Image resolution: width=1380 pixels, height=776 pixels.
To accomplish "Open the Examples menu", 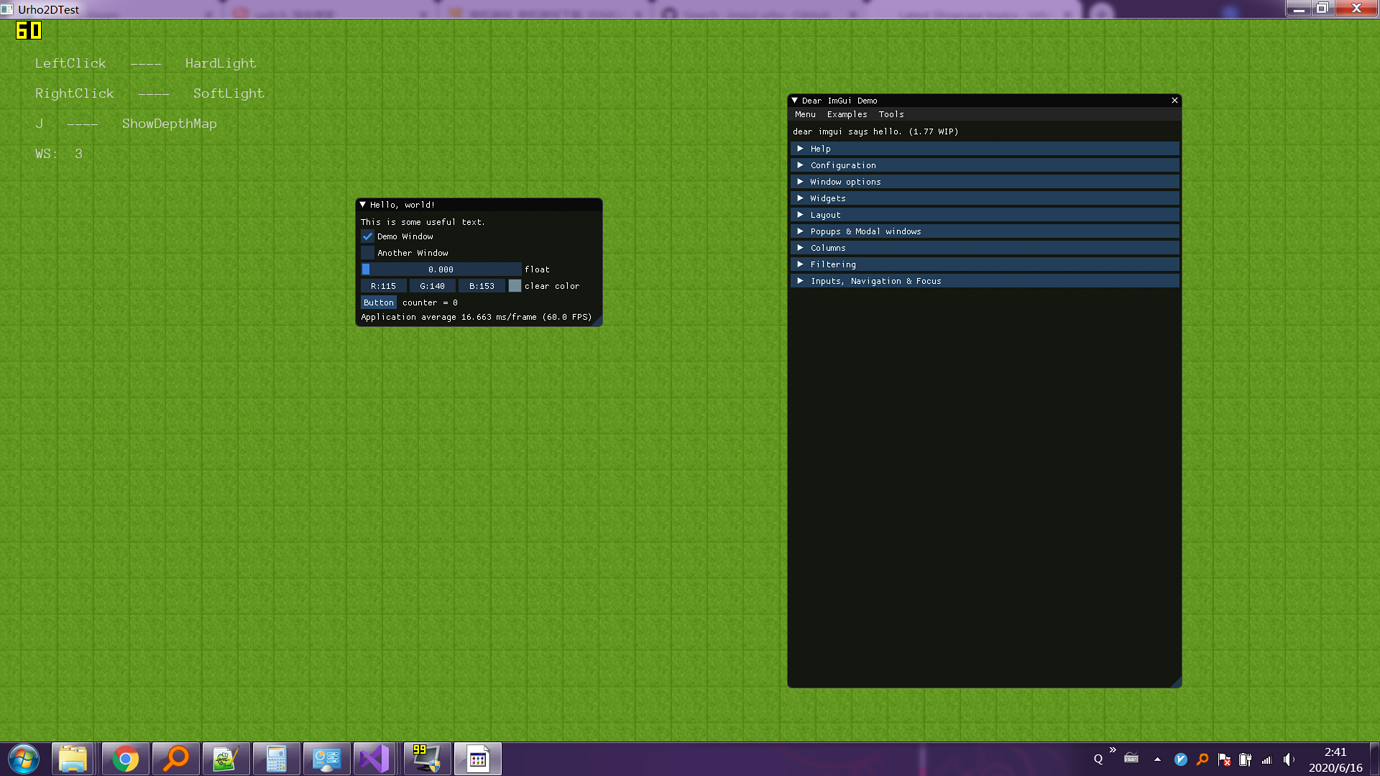I will (847, 114).
